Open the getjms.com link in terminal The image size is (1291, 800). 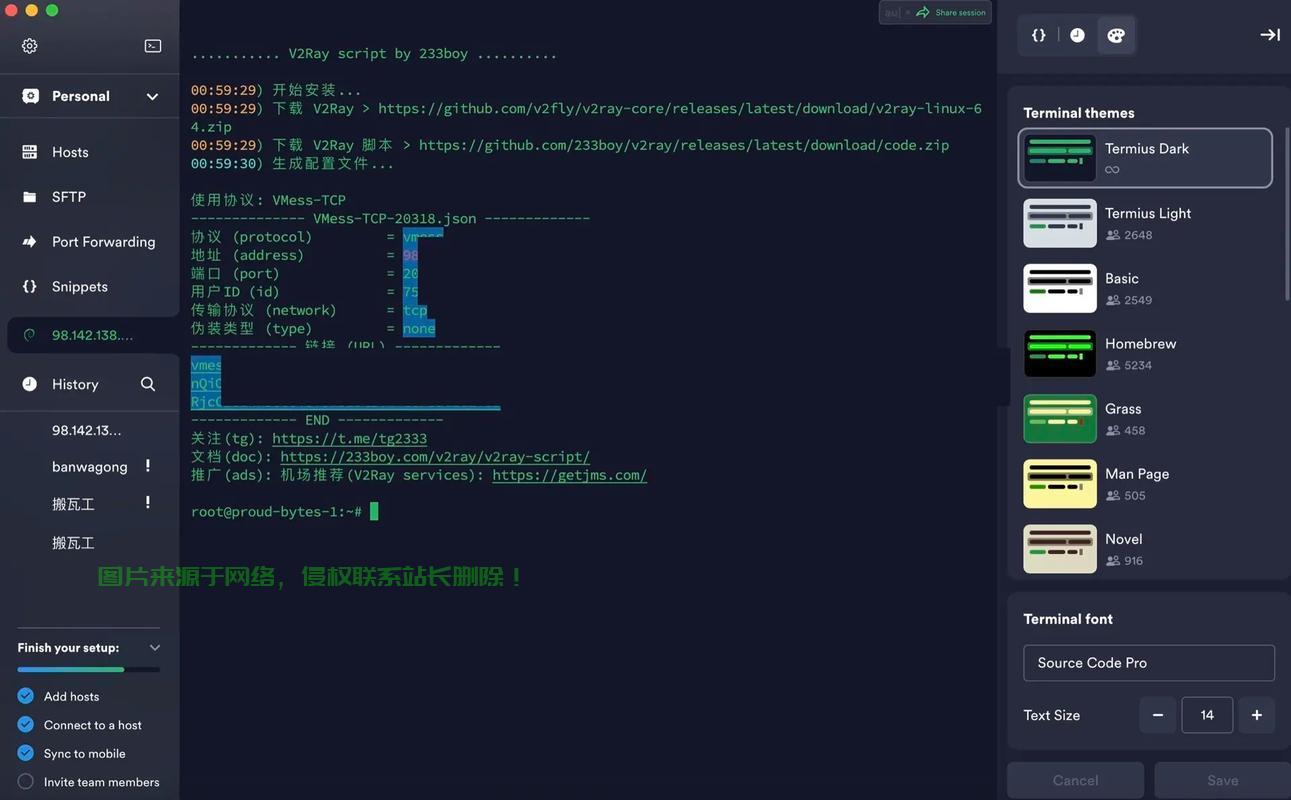tap(569, 475)
